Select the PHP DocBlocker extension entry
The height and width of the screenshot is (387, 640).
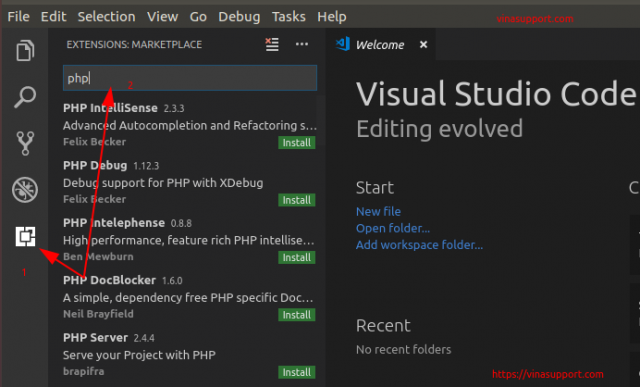point(190,298)
